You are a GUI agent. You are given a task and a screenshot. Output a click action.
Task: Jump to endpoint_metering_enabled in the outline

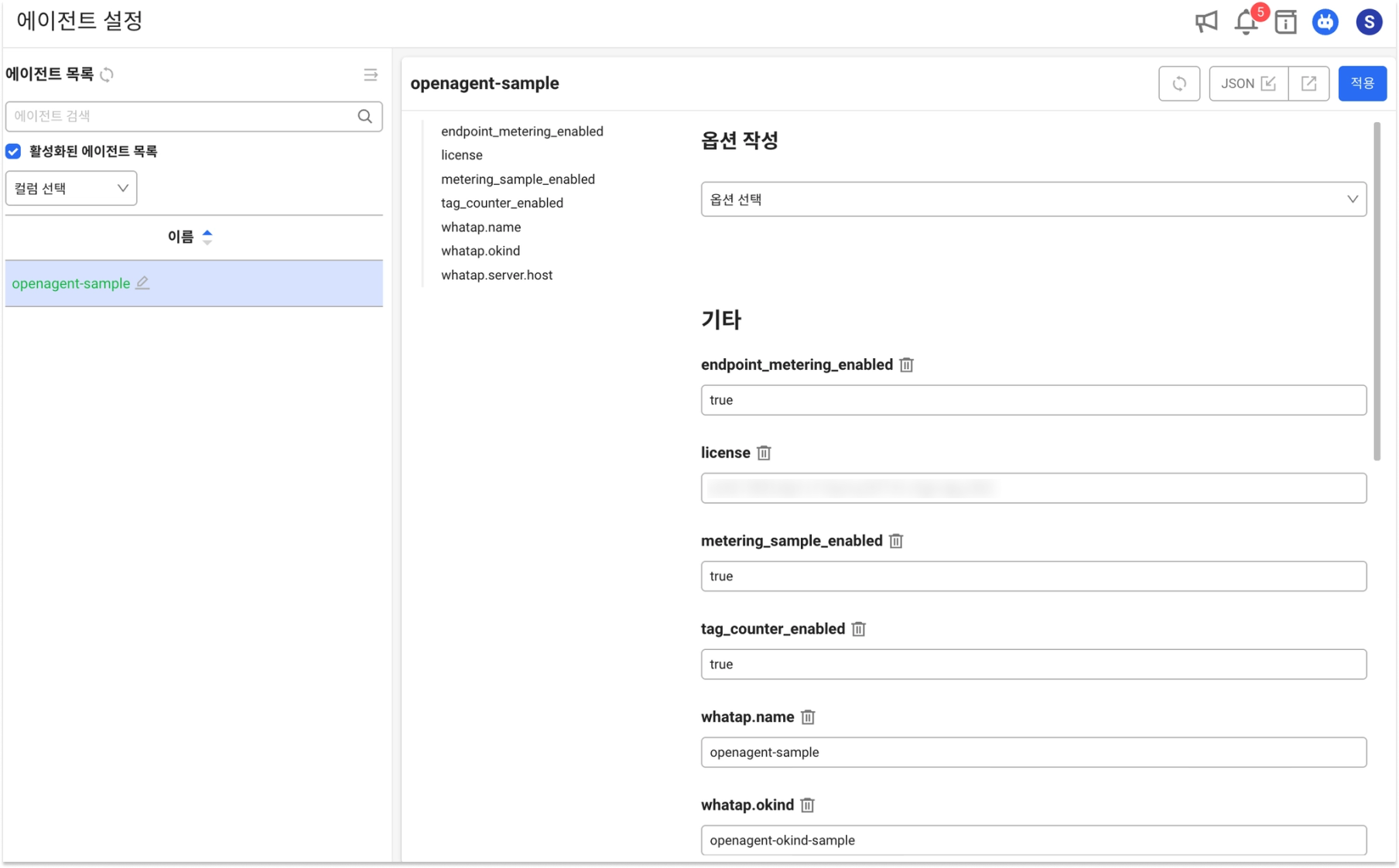[x=522, y=132]
